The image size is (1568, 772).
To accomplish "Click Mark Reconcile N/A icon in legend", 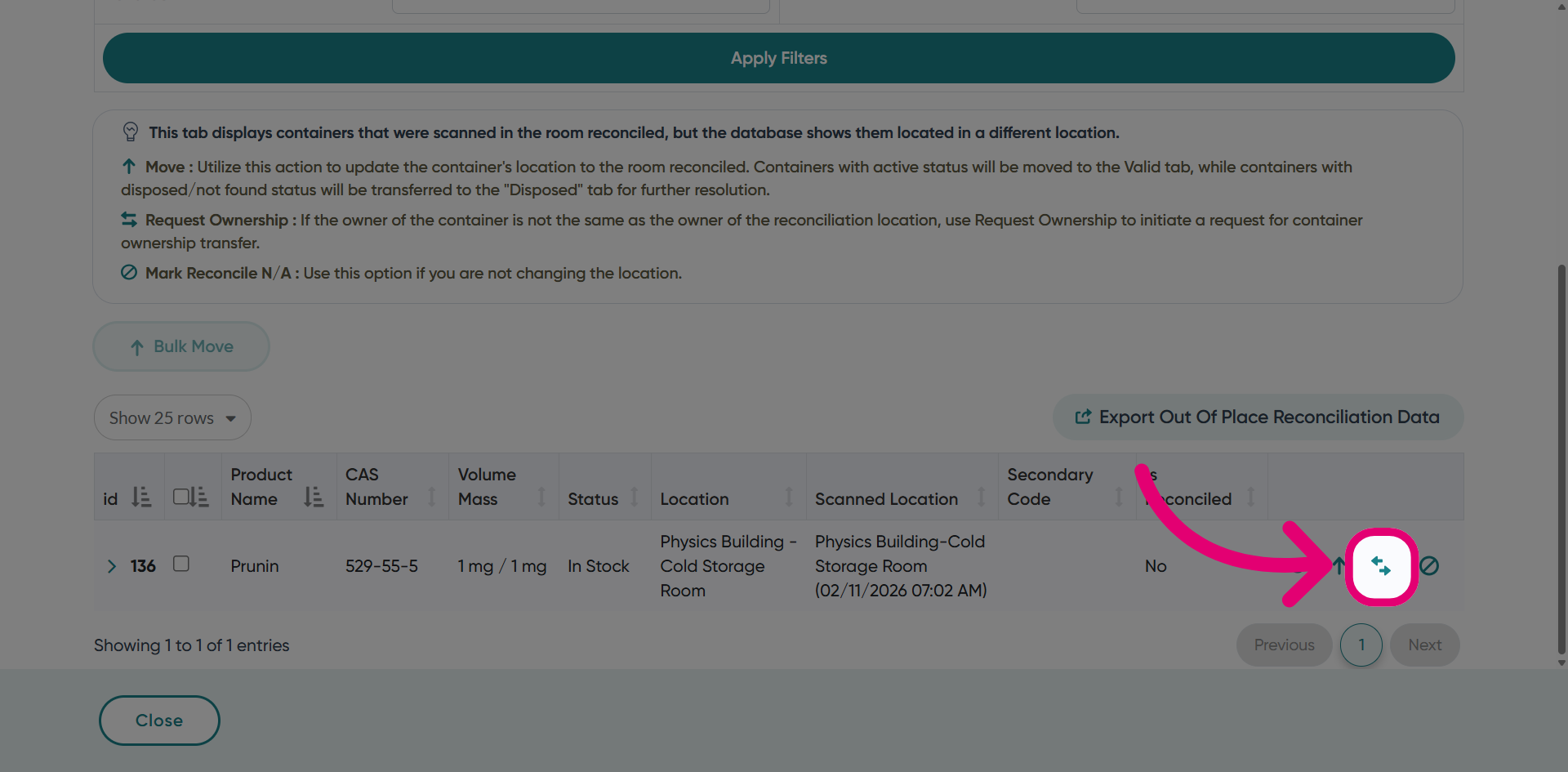I will tap(129, 273).
